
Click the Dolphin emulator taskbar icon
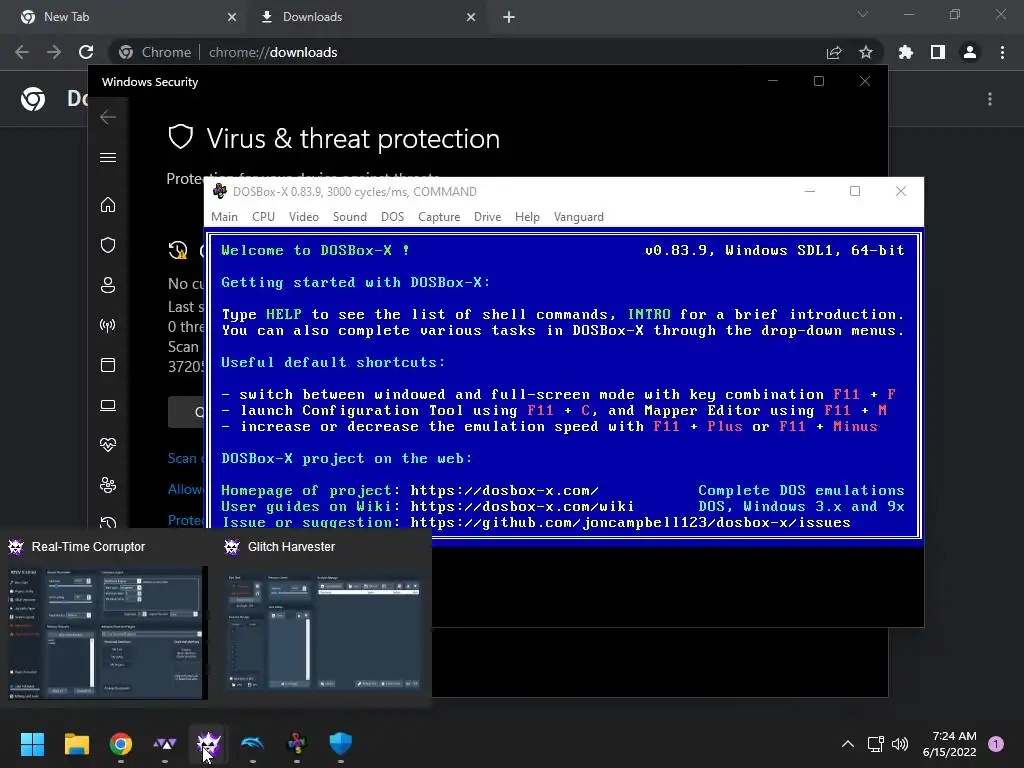(253, 744)
